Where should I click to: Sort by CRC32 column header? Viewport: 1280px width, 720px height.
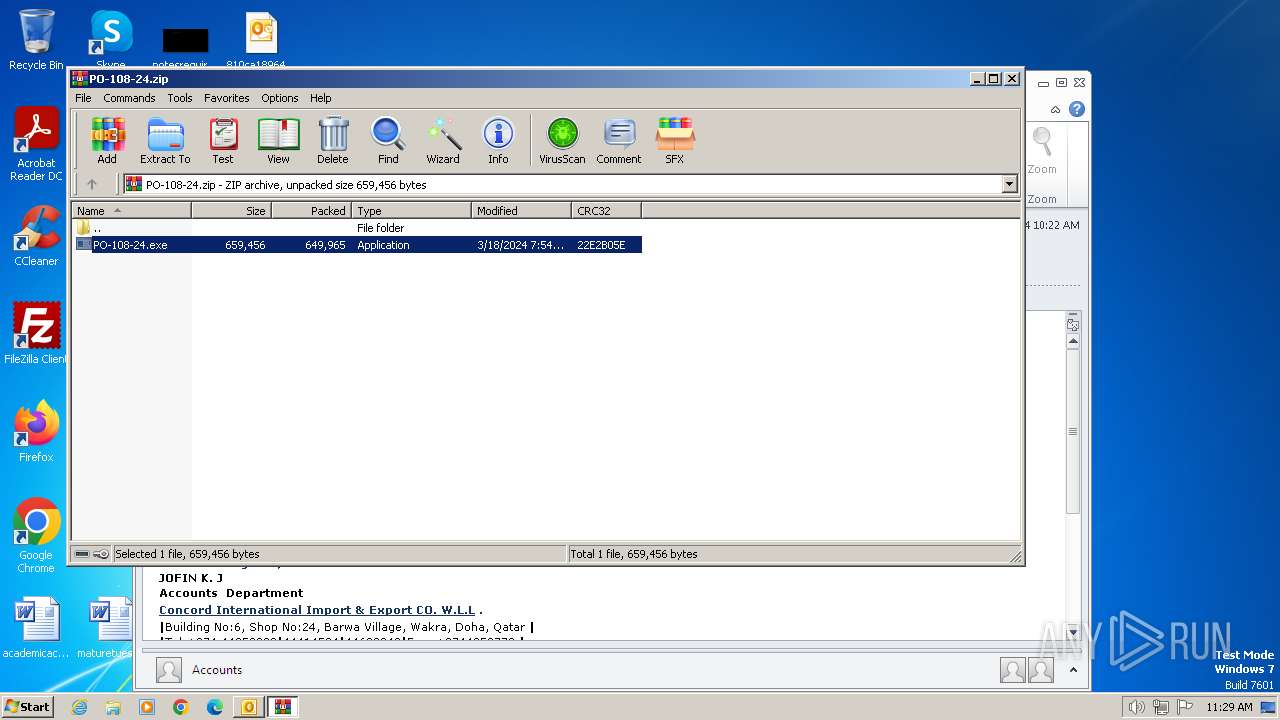pos(606,211)
